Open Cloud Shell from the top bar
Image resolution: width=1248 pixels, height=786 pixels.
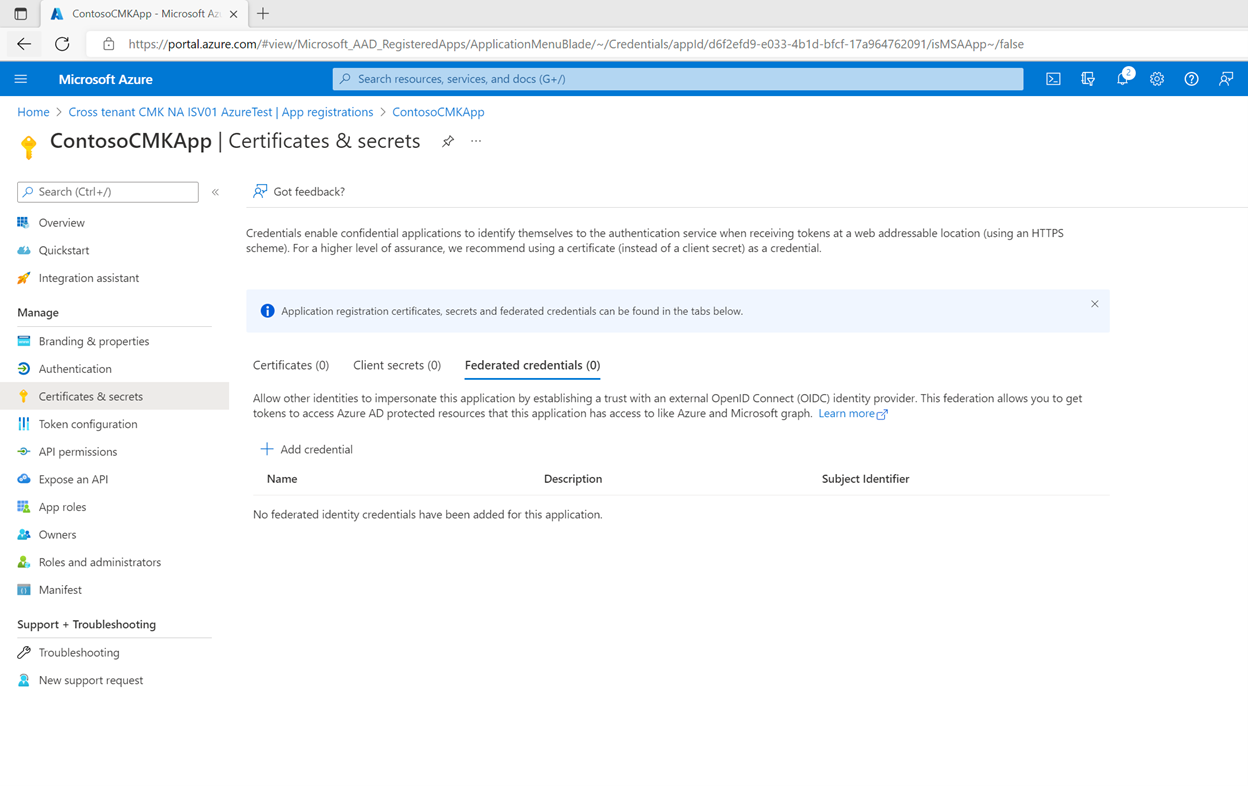click(x=1052, y=79)
